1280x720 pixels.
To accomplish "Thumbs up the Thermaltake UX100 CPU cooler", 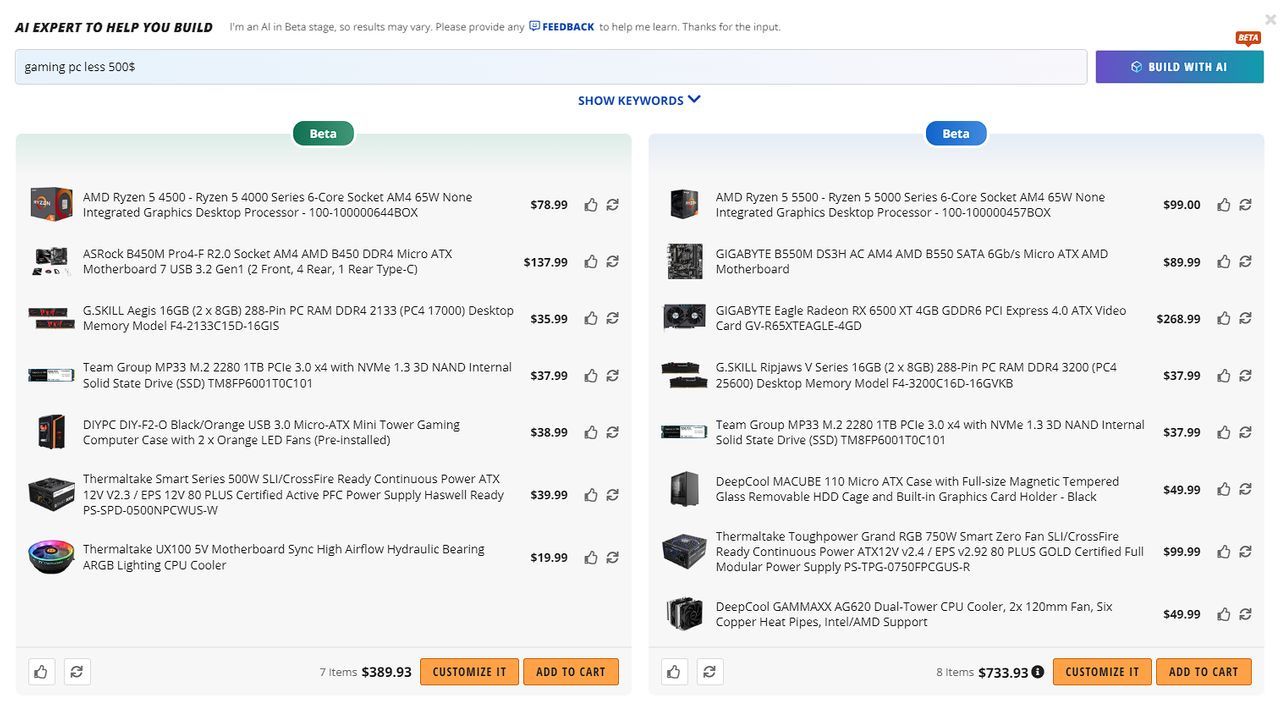I will [x=591, y=558].
